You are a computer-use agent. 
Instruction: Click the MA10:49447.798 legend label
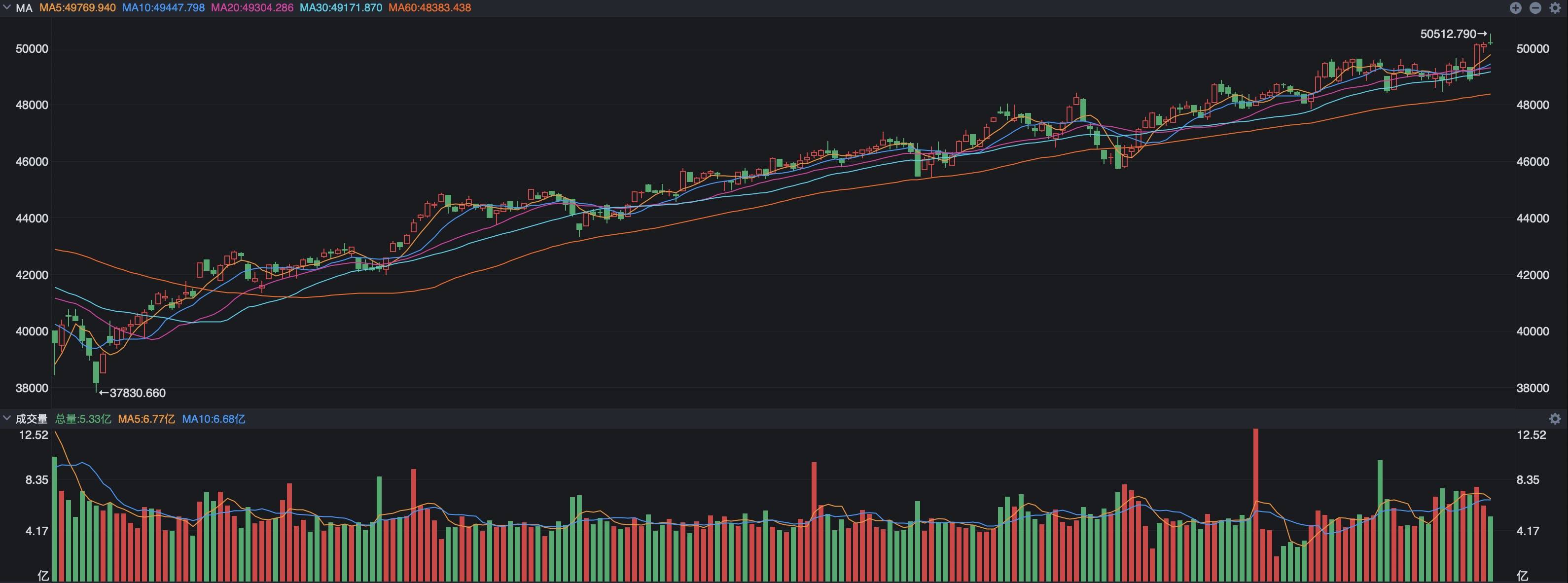click(163, 8)
